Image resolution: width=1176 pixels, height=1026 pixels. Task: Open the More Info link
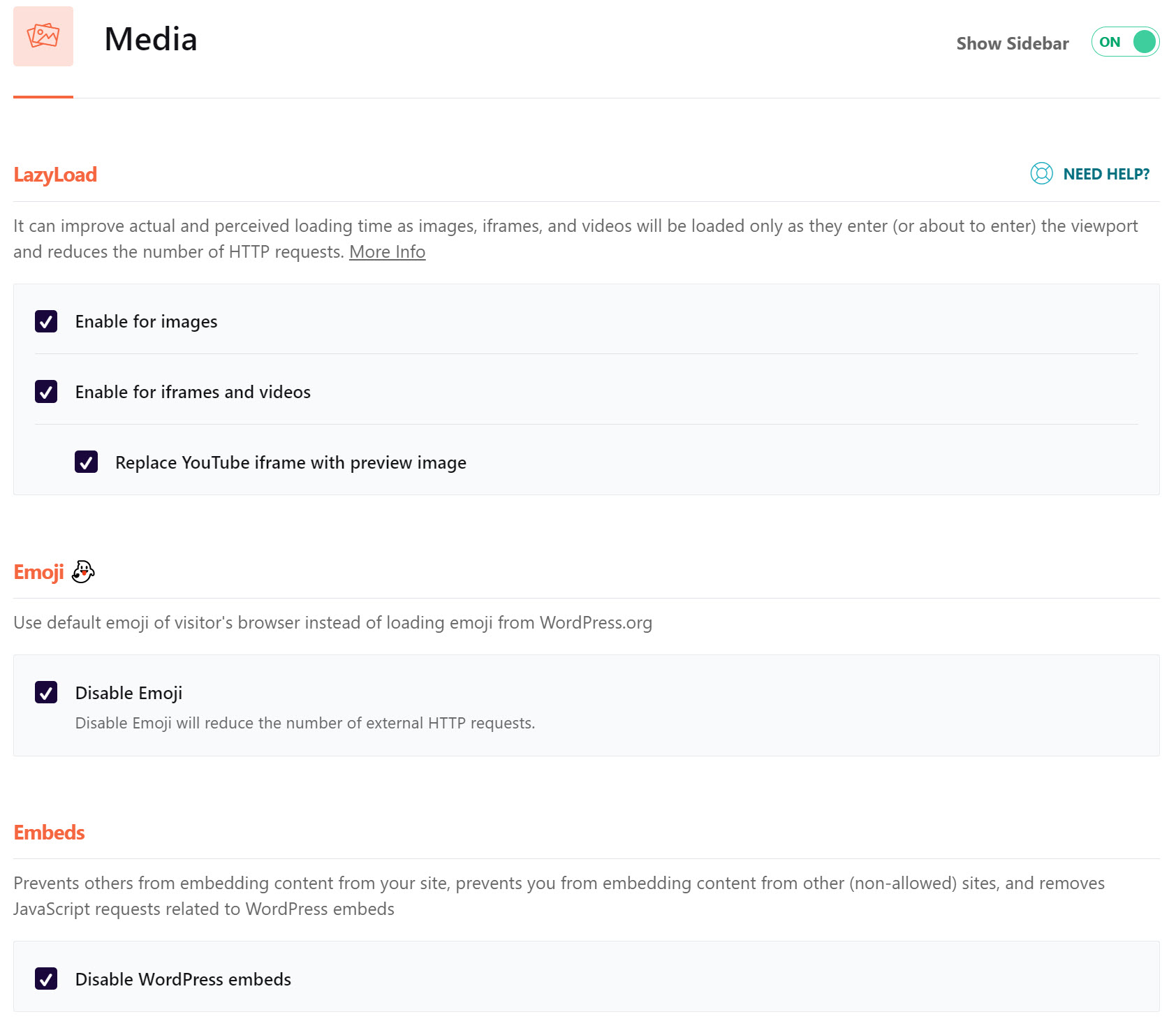pyautogui.click(x=387, y=251)
